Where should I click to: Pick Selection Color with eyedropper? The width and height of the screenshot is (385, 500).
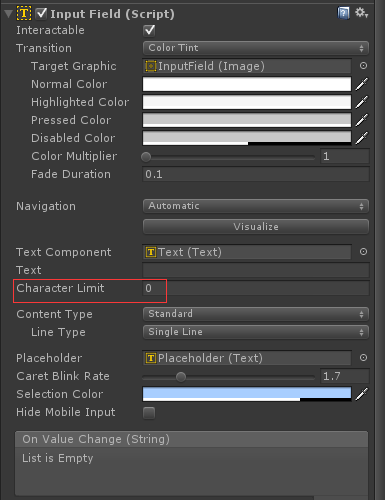362,394
